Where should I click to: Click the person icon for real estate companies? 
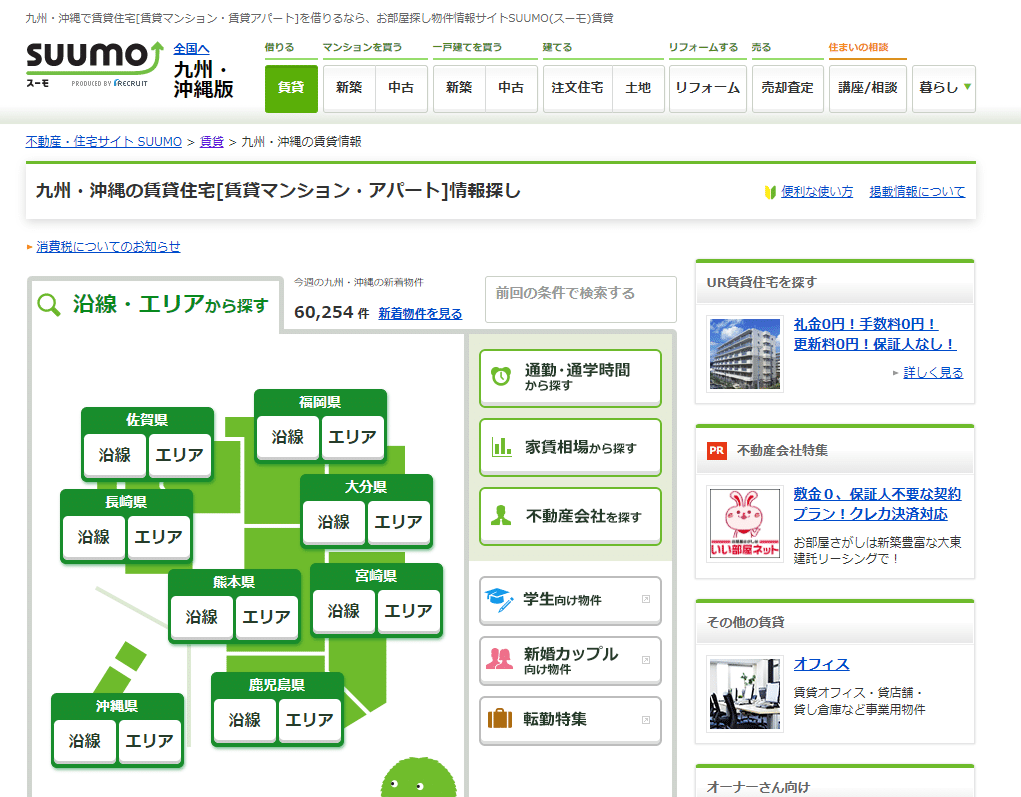(x=501, y=516)
